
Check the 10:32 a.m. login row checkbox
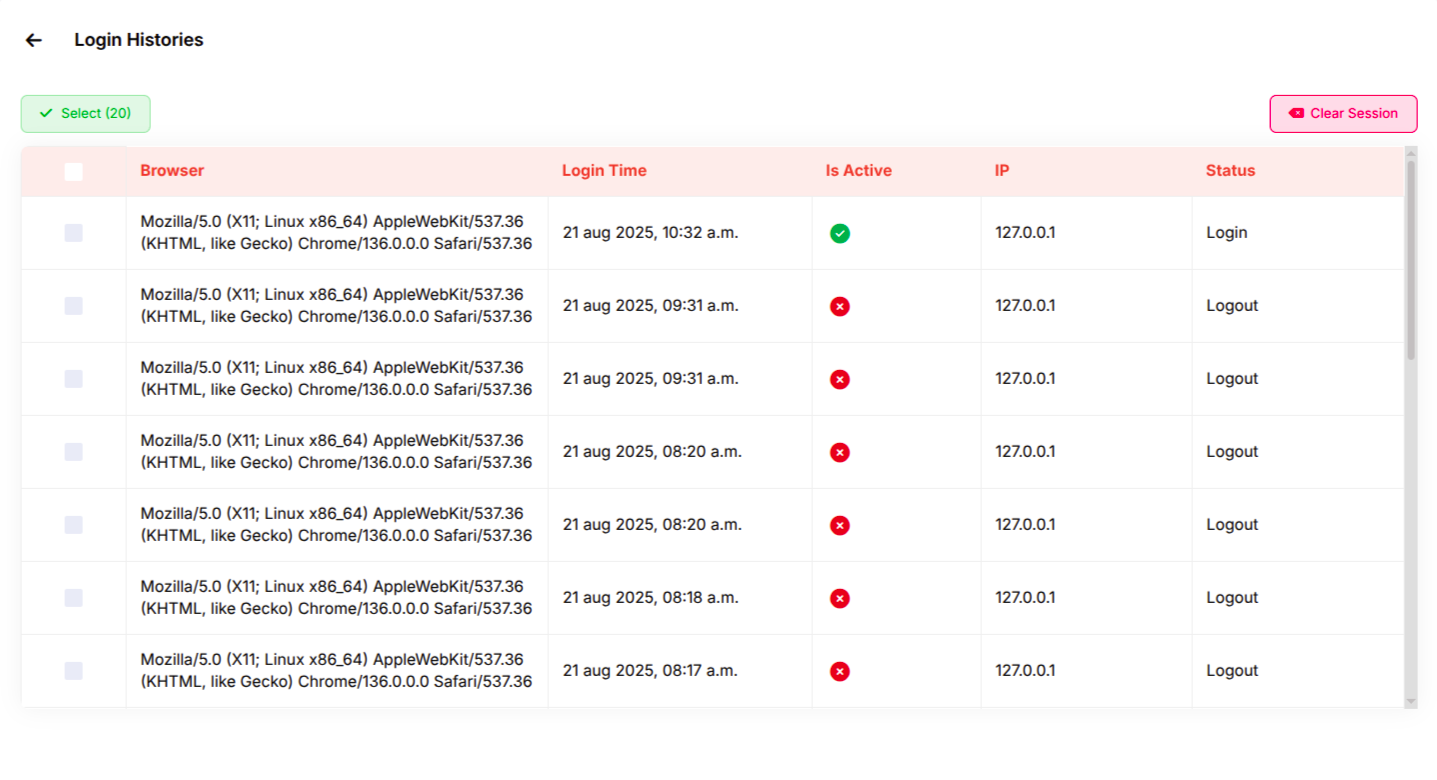tap(73, 233)
